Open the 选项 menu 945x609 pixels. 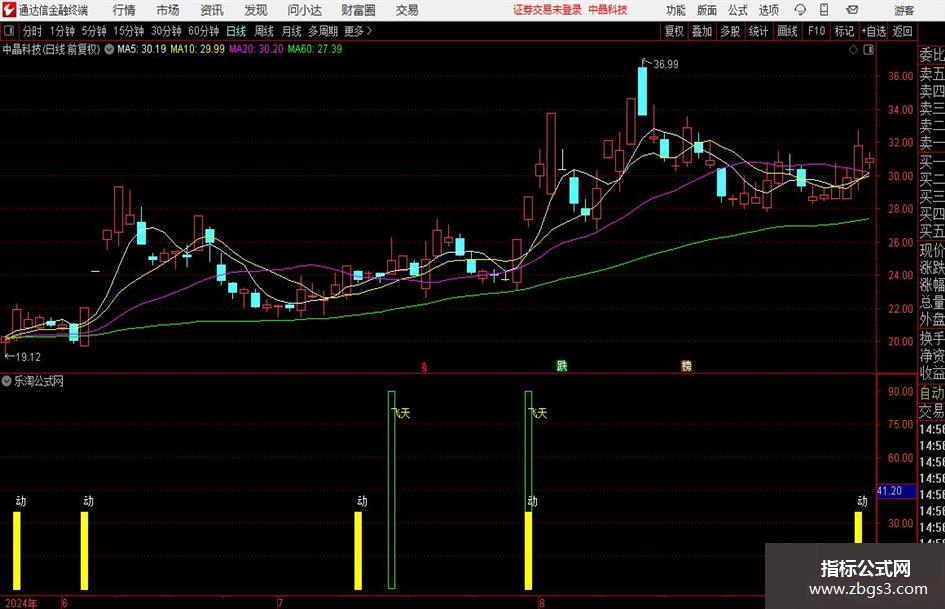click(768, 10)
